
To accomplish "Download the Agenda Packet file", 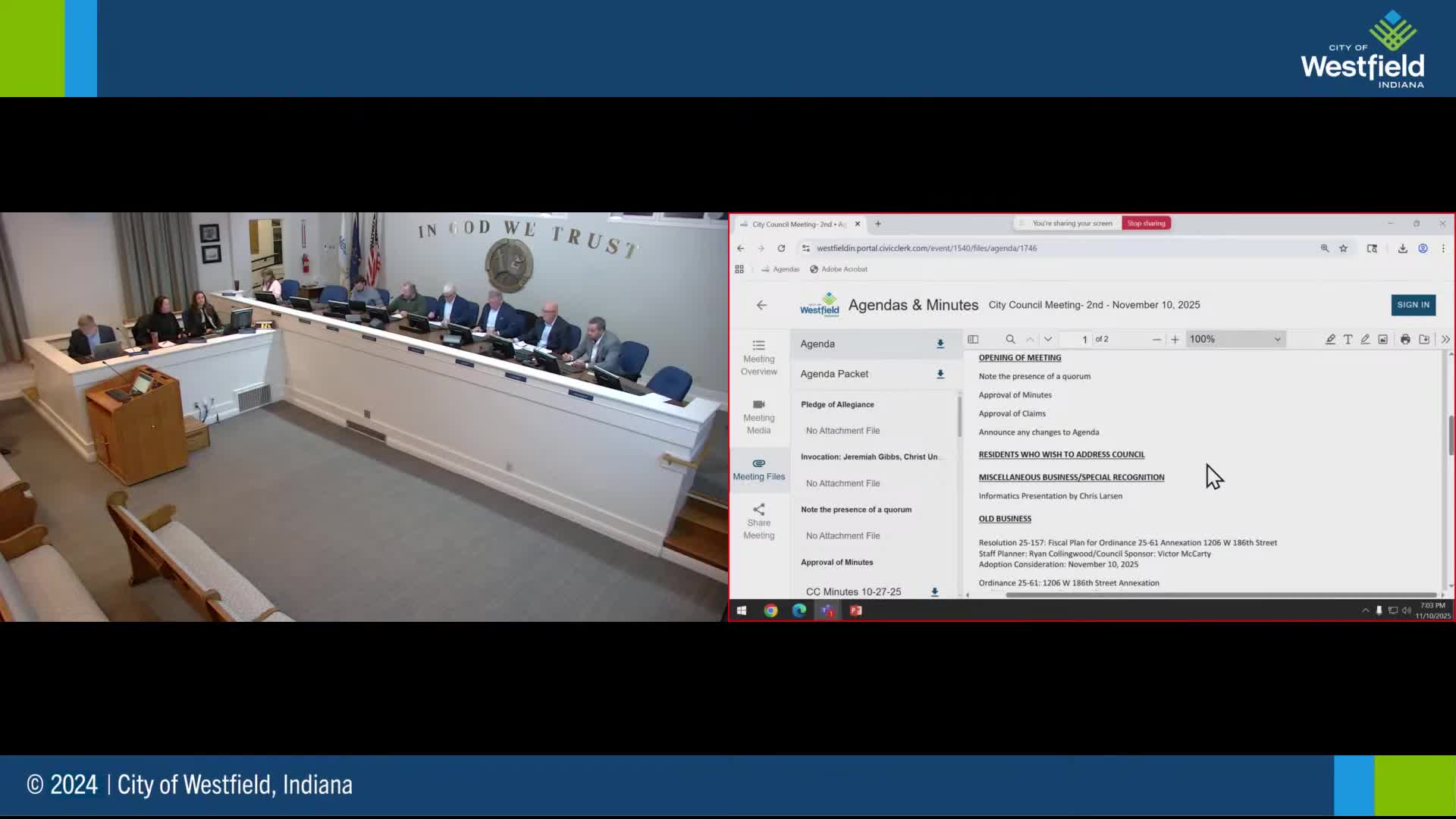I will point(940,374).
